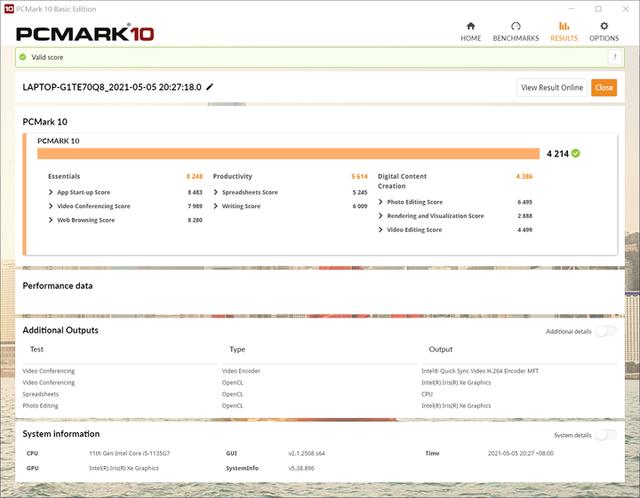Screen dimensions: 640x498
Task: Click the green Valid score check icon
Action: [x=23, y=57]
